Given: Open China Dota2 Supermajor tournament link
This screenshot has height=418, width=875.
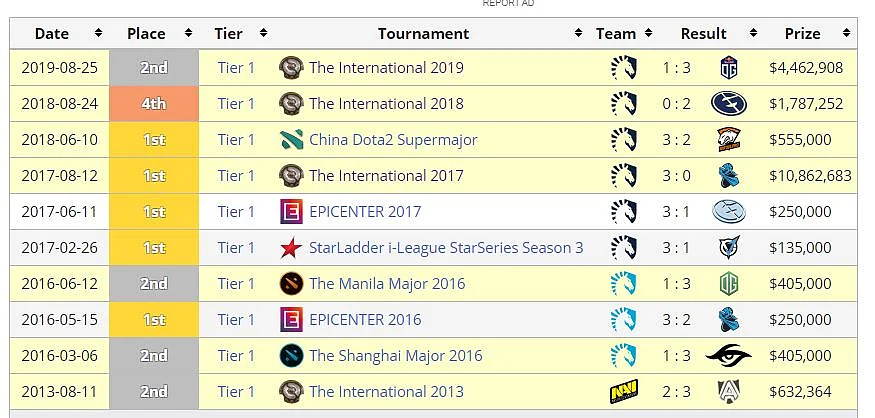Looking at the screenshot, I should click(393, 140).
